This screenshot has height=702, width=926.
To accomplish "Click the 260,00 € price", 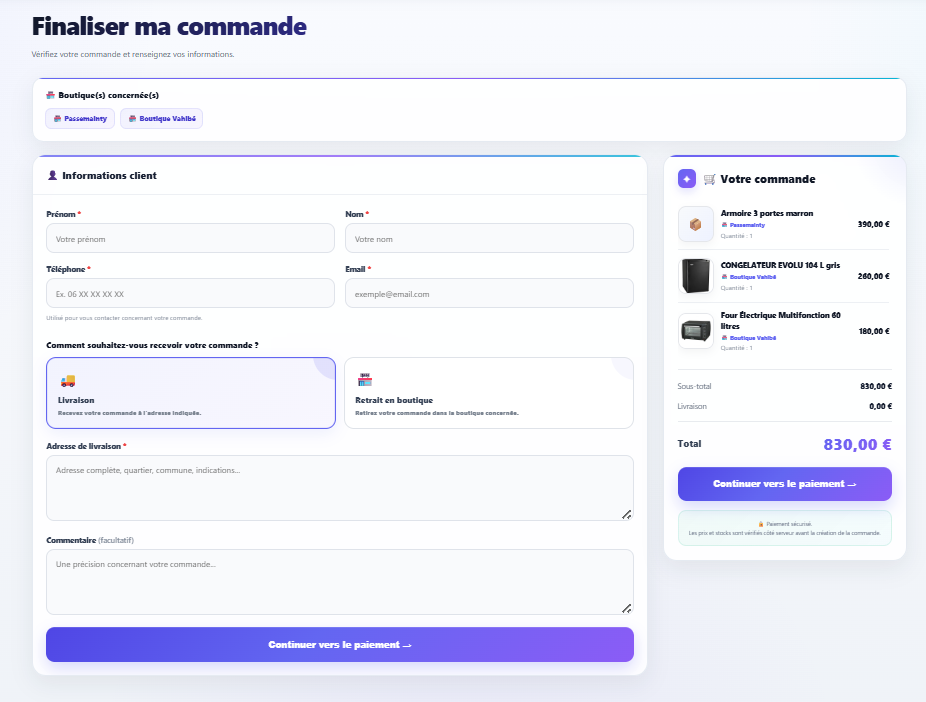I will point(873,276).
